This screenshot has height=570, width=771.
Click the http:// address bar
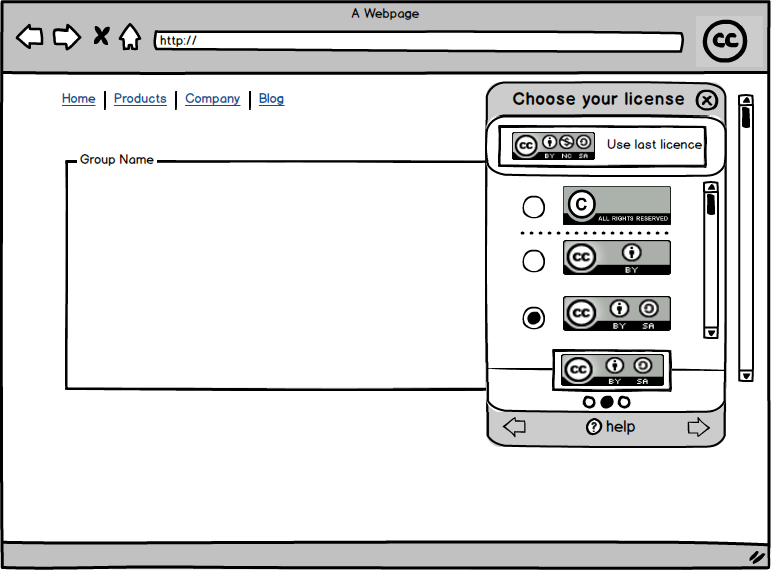click(418, 41)
